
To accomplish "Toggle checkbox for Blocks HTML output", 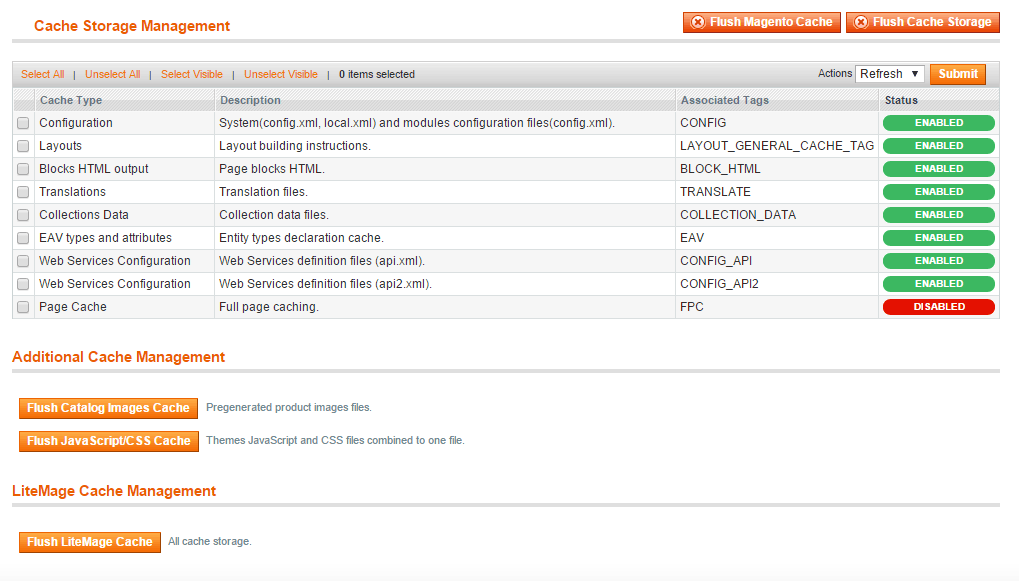I will 23,169.
